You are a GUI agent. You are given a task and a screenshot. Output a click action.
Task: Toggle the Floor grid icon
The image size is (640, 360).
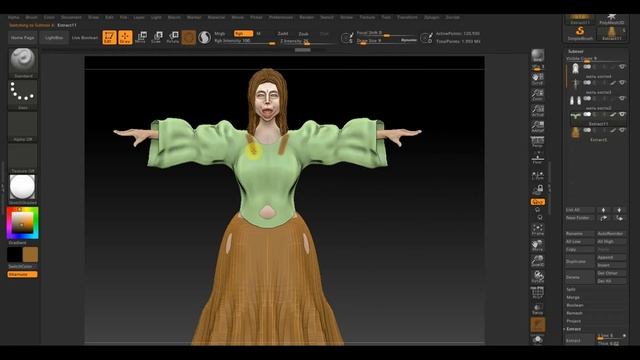tap(538, 158)
